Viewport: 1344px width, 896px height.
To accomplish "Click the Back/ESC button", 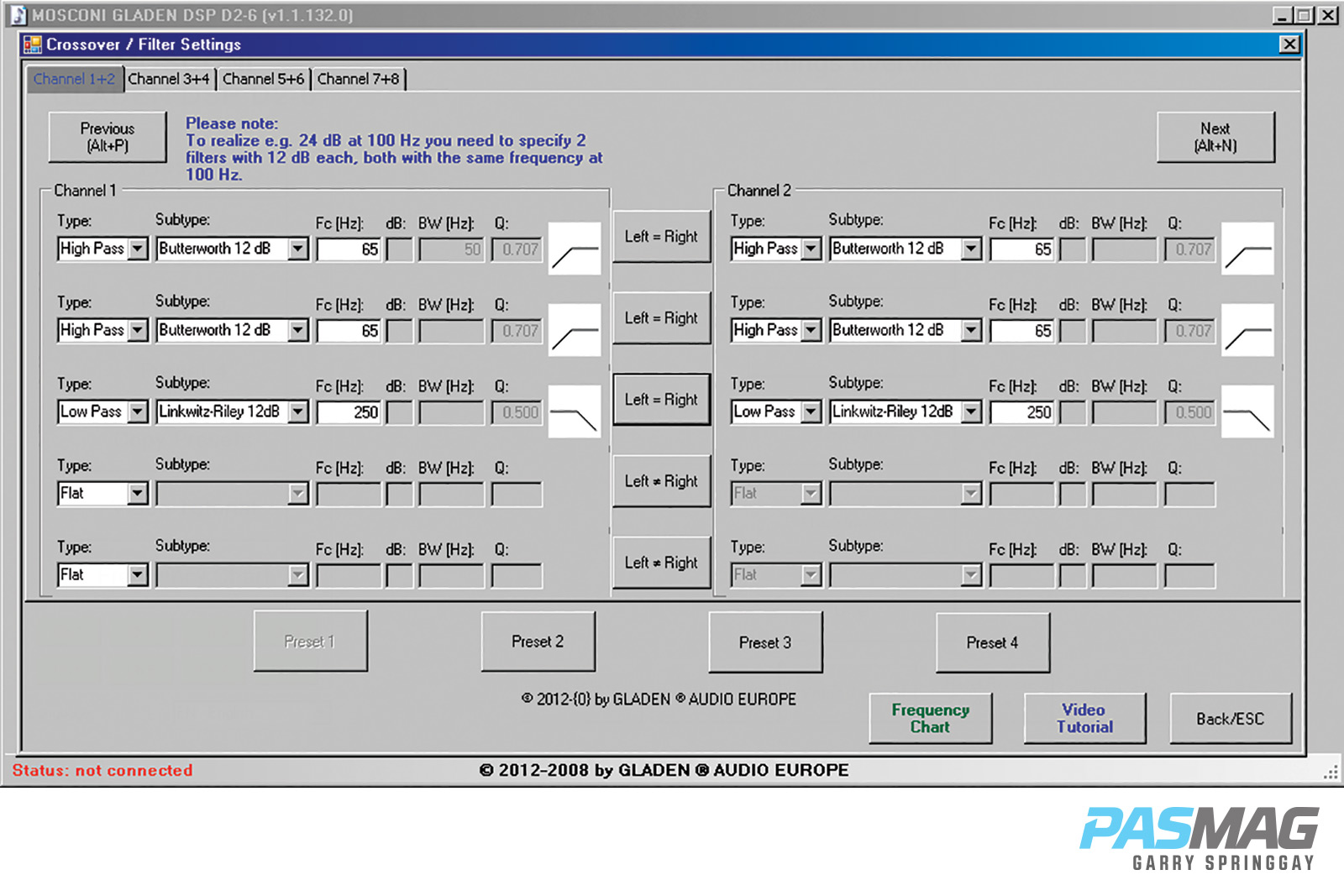I will 1231,719.
